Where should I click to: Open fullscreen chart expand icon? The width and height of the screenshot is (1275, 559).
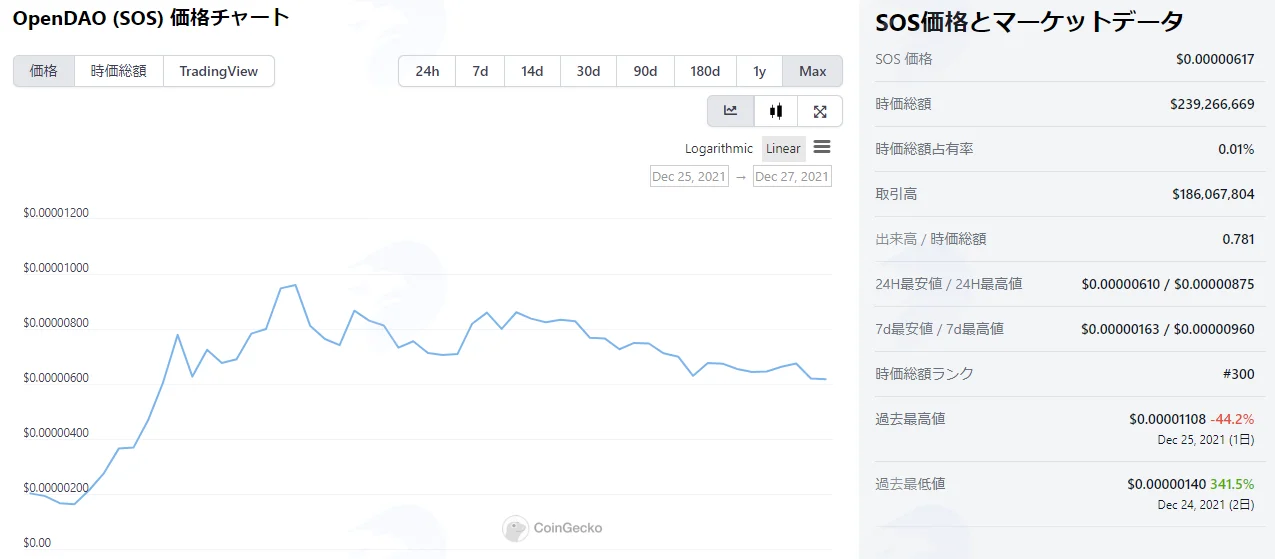[820, 111]
